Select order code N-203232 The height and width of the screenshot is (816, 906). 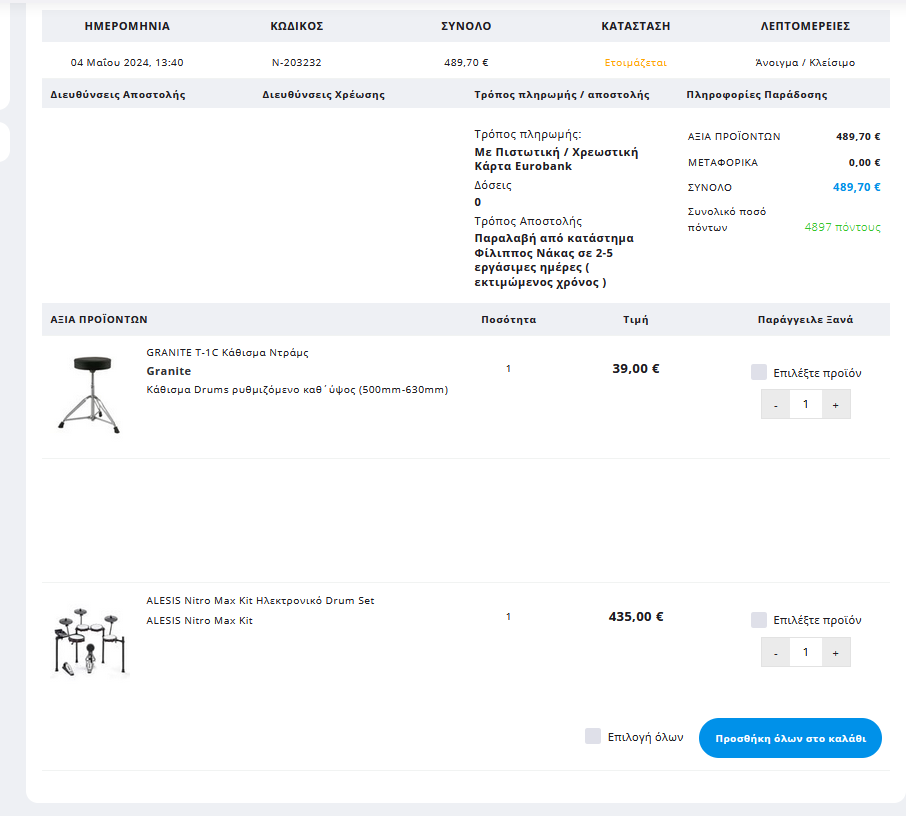tap(296, 62)
